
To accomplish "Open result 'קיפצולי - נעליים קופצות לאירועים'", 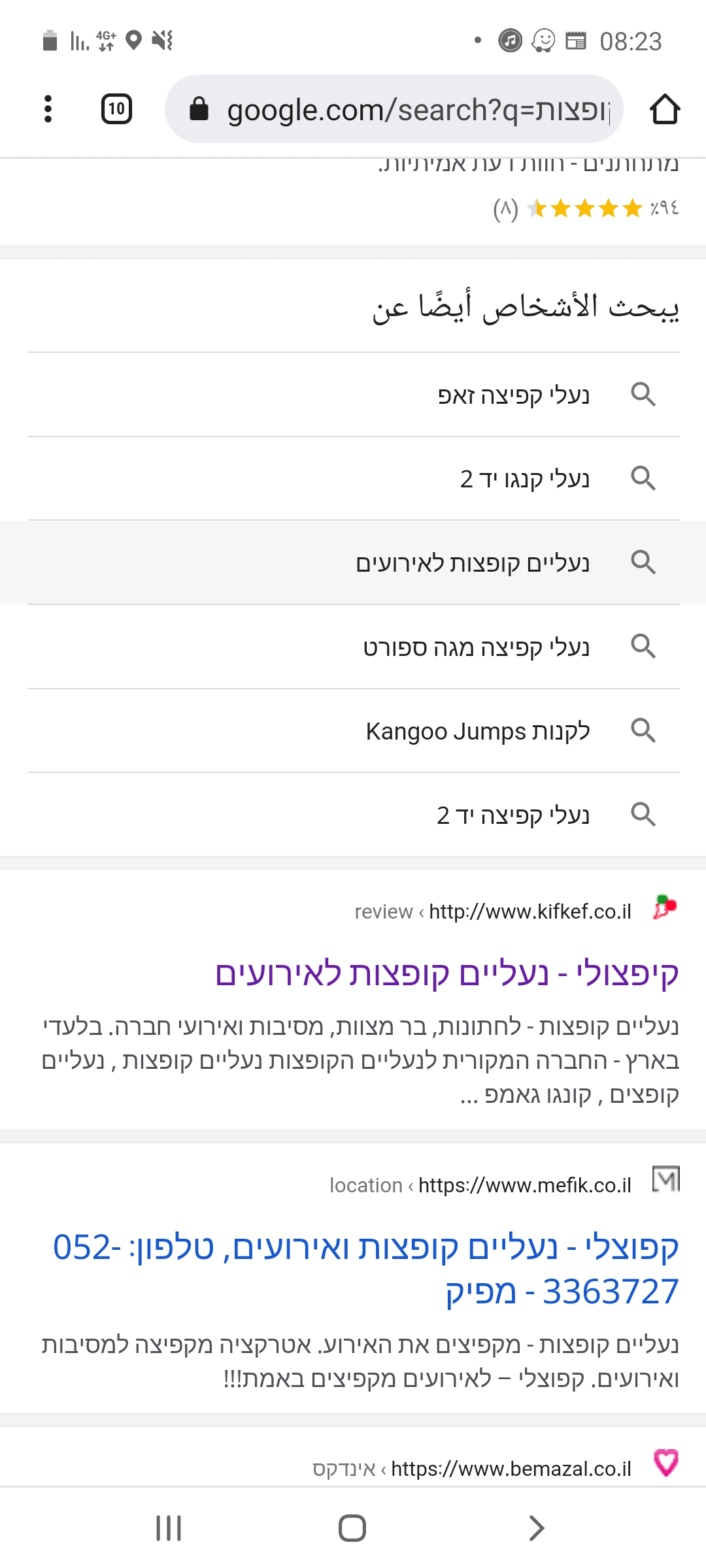I will (x=446, y=973).
